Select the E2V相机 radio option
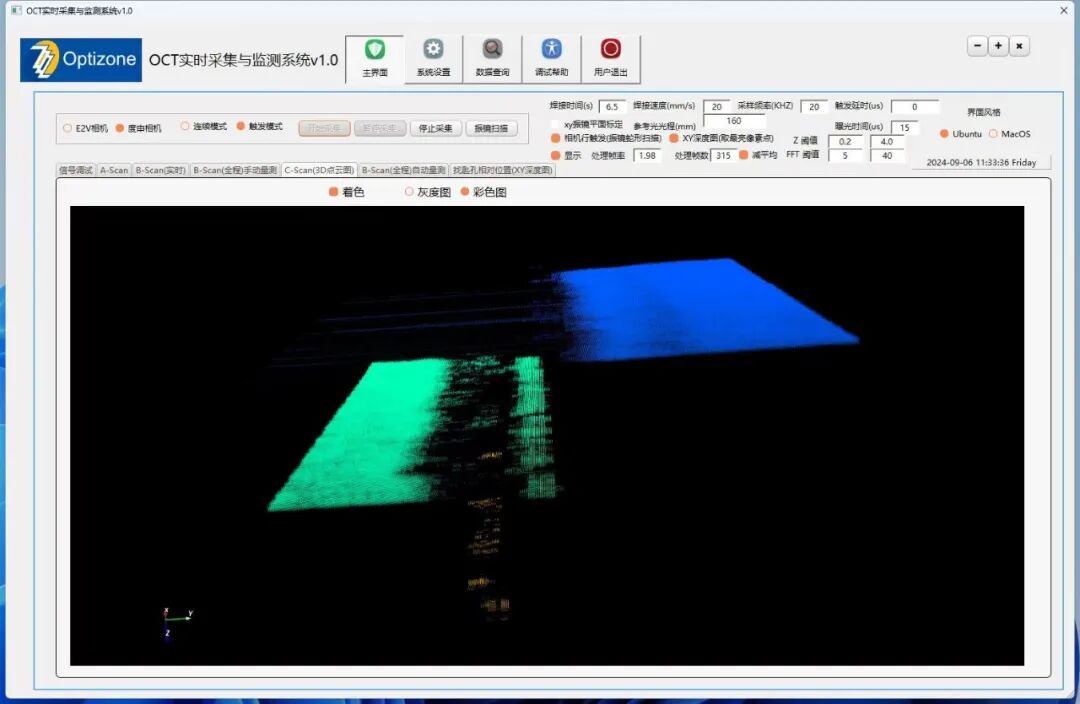The image size is (1080, 704). [68, 128]
